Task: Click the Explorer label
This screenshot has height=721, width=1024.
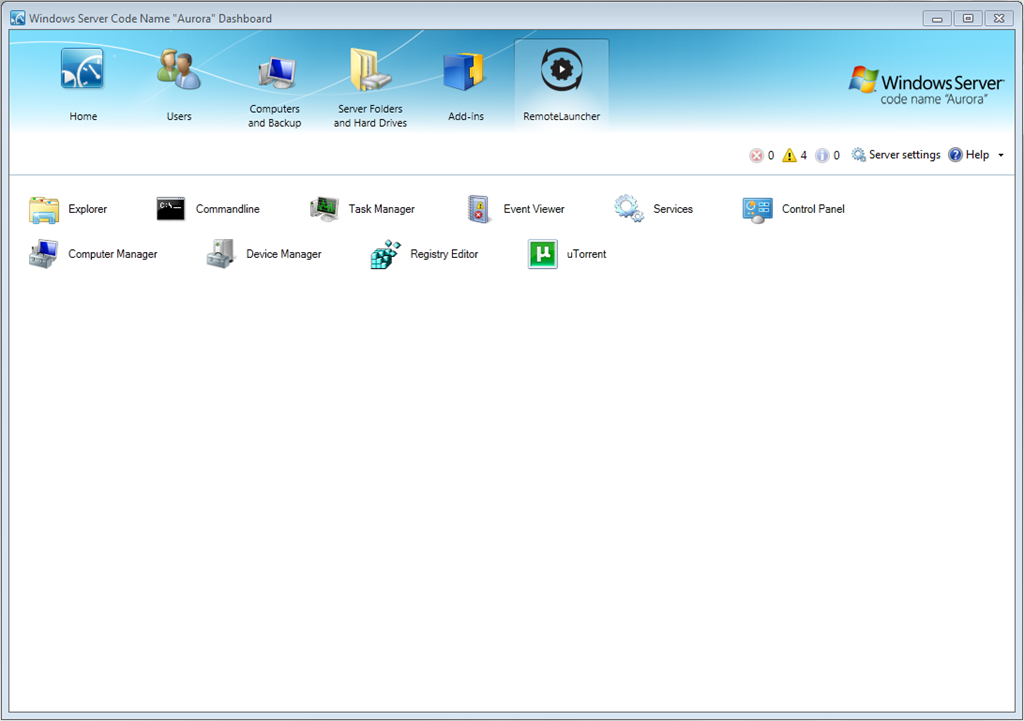Action: 88,209
